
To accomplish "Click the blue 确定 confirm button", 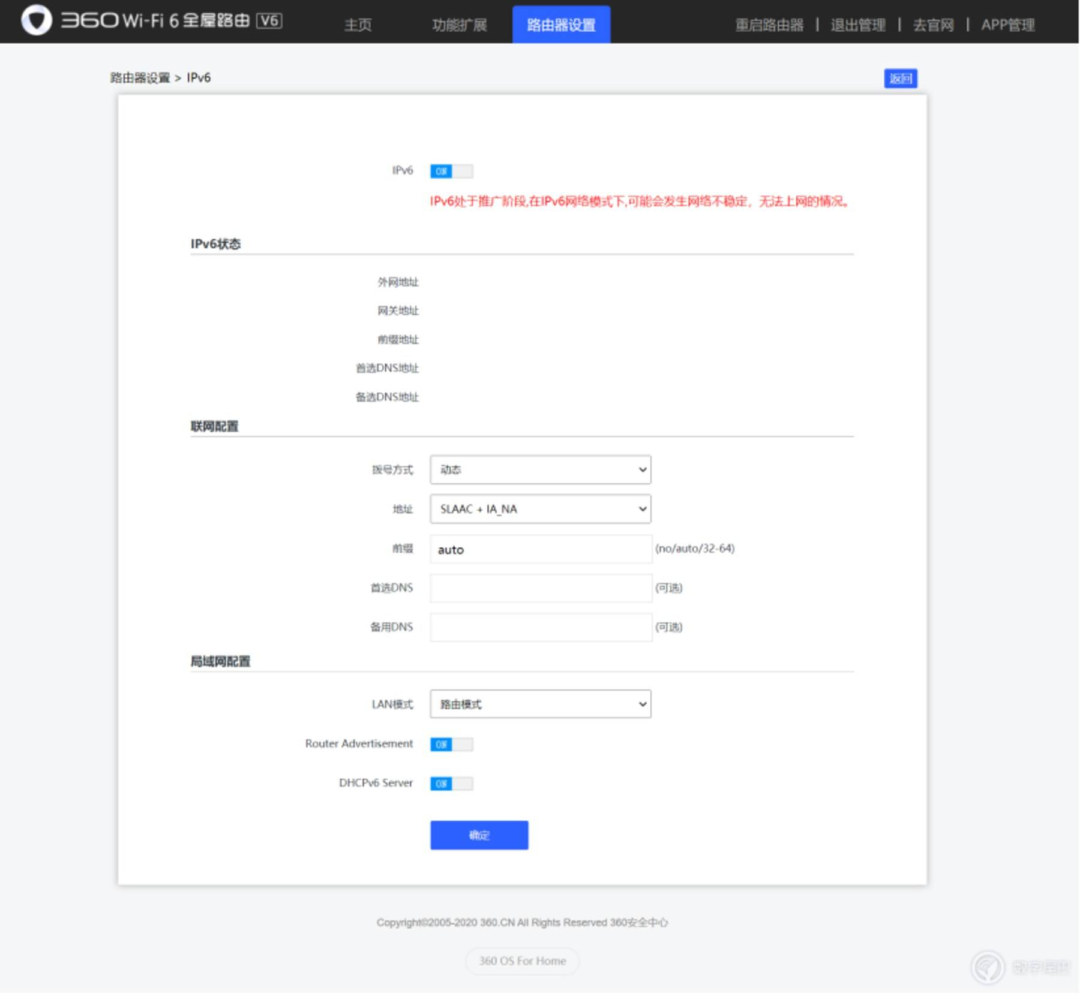I will pos(479,835).
